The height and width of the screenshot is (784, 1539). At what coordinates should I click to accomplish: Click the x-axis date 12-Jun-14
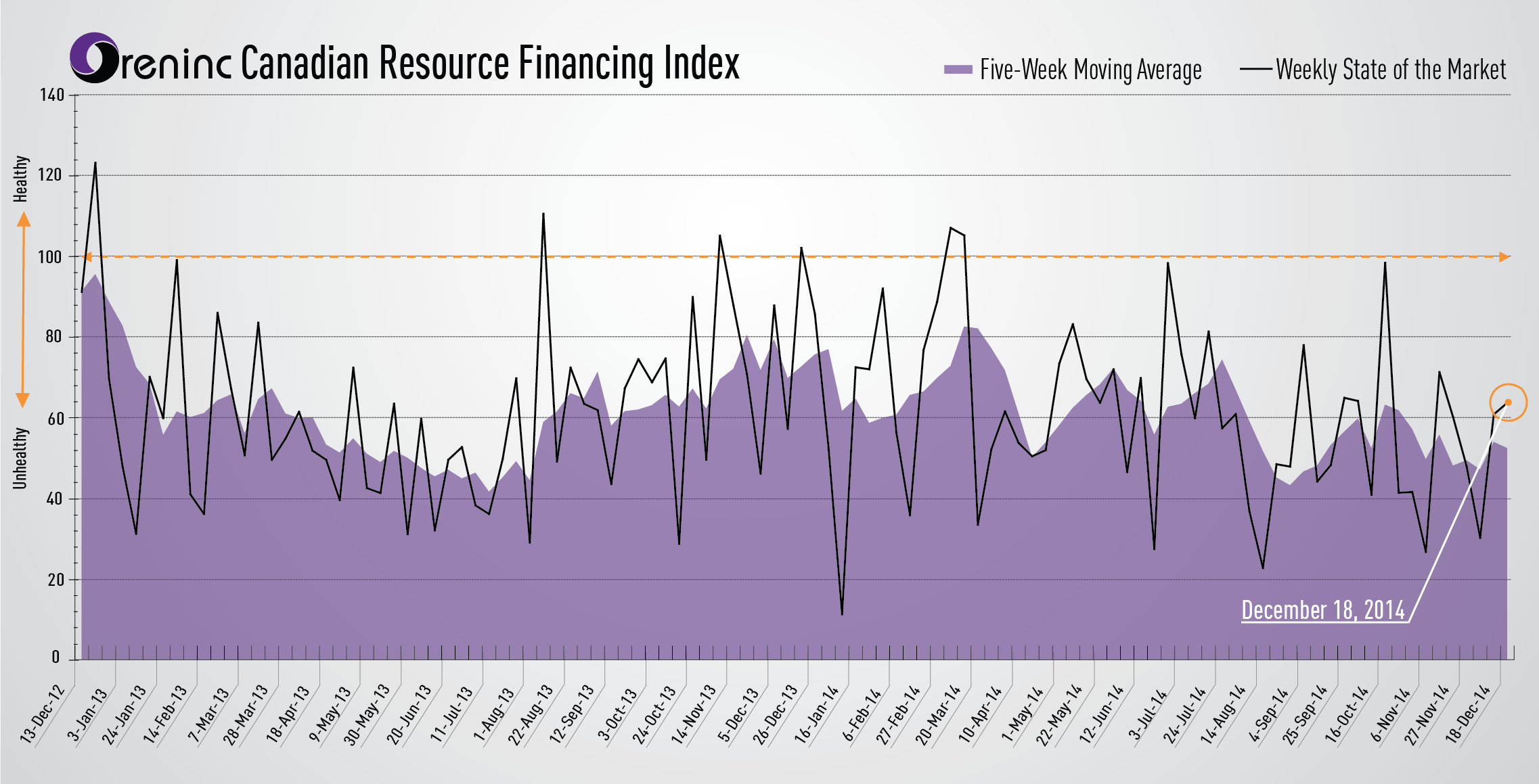(x=1101, y=714)
